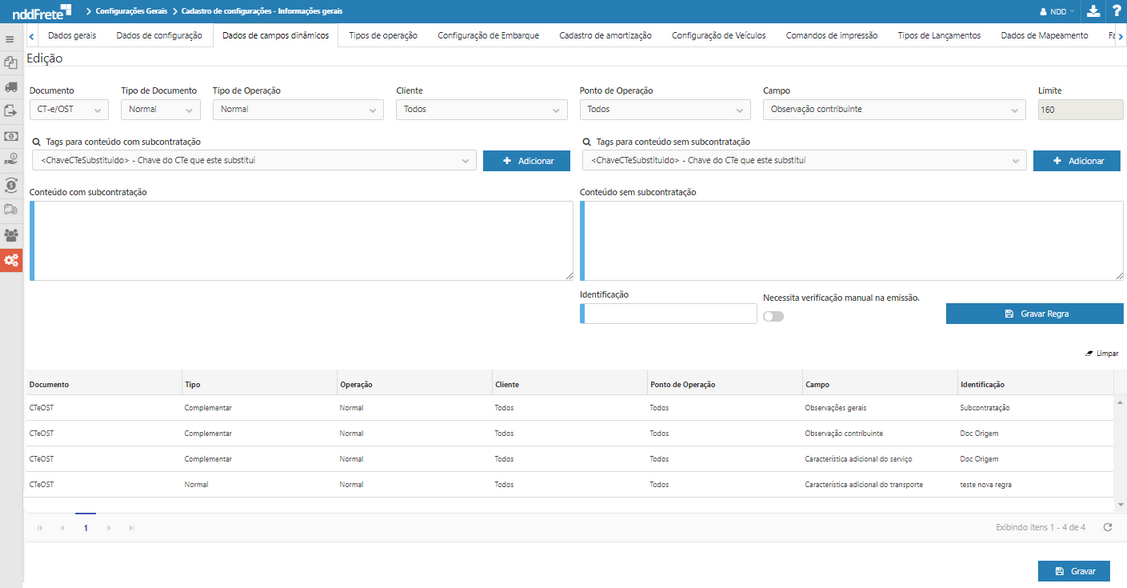Viewport: 1127px width, 588px height.
Task: Expand the Documento dropdown
Action: pyautogui.click(x=69, y=109)
